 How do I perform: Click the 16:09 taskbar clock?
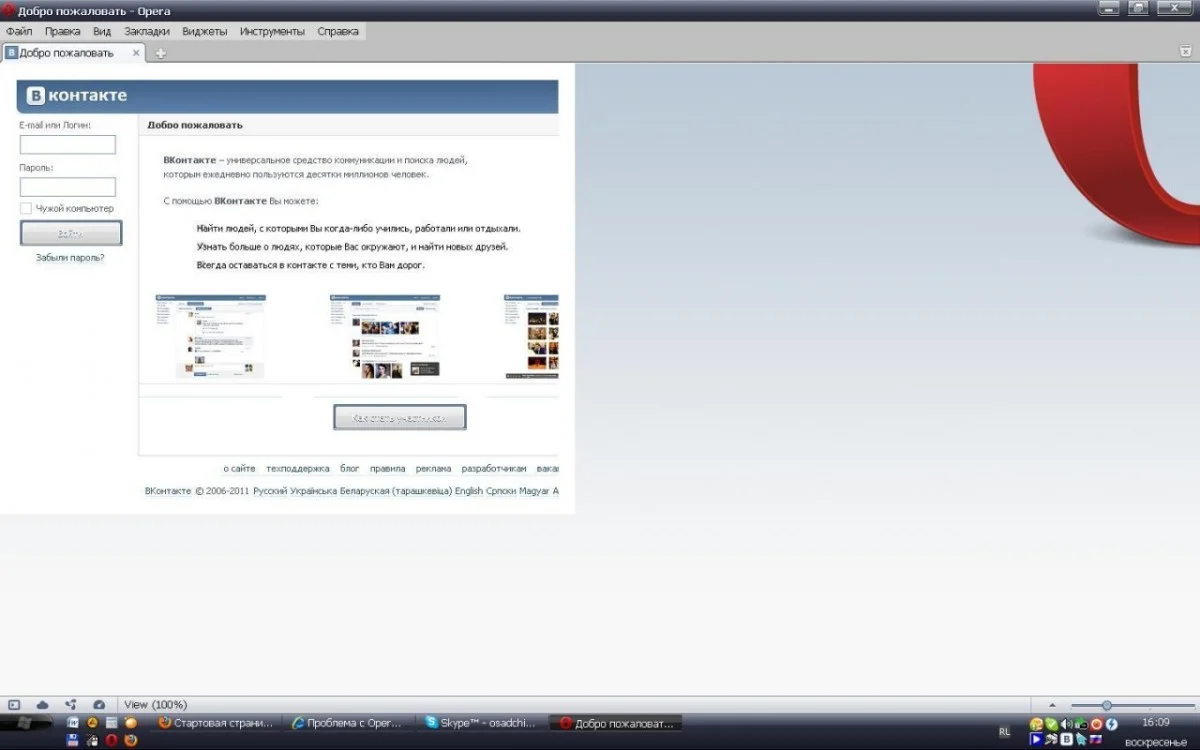[x=1156, y=722]
